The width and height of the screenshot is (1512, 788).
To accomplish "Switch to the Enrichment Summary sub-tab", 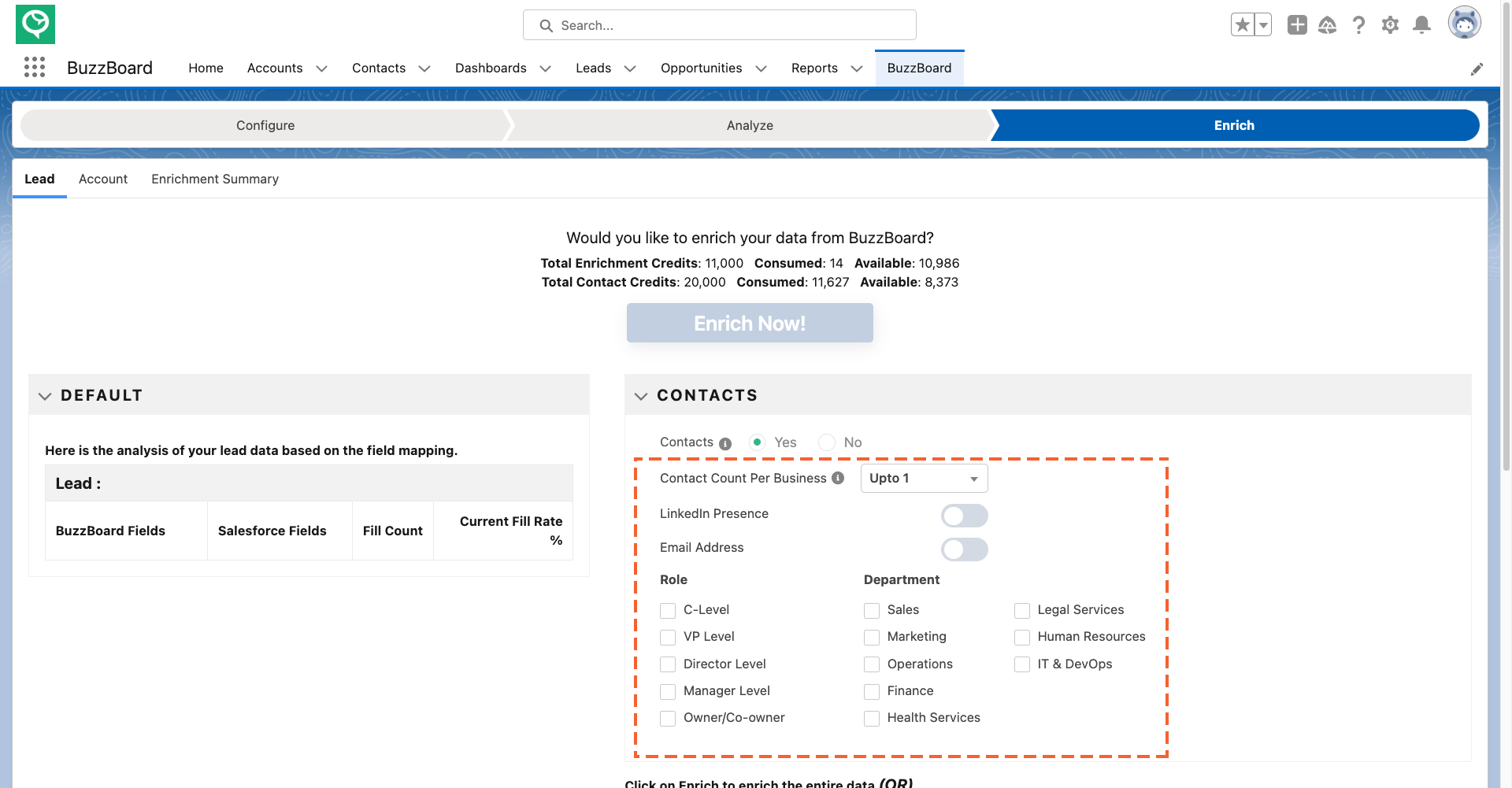I will pyautogui.click(x=215, y=179).
